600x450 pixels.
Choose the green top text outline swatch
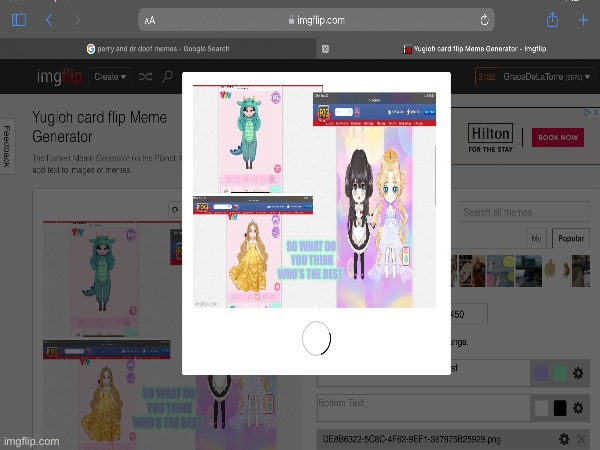[x=560, y=373]
